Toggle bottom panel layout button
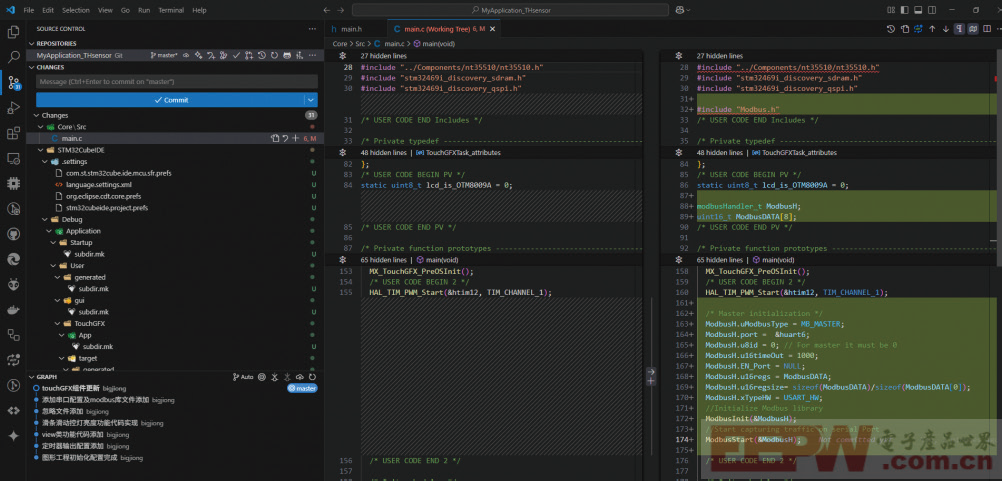 point(918,10)
